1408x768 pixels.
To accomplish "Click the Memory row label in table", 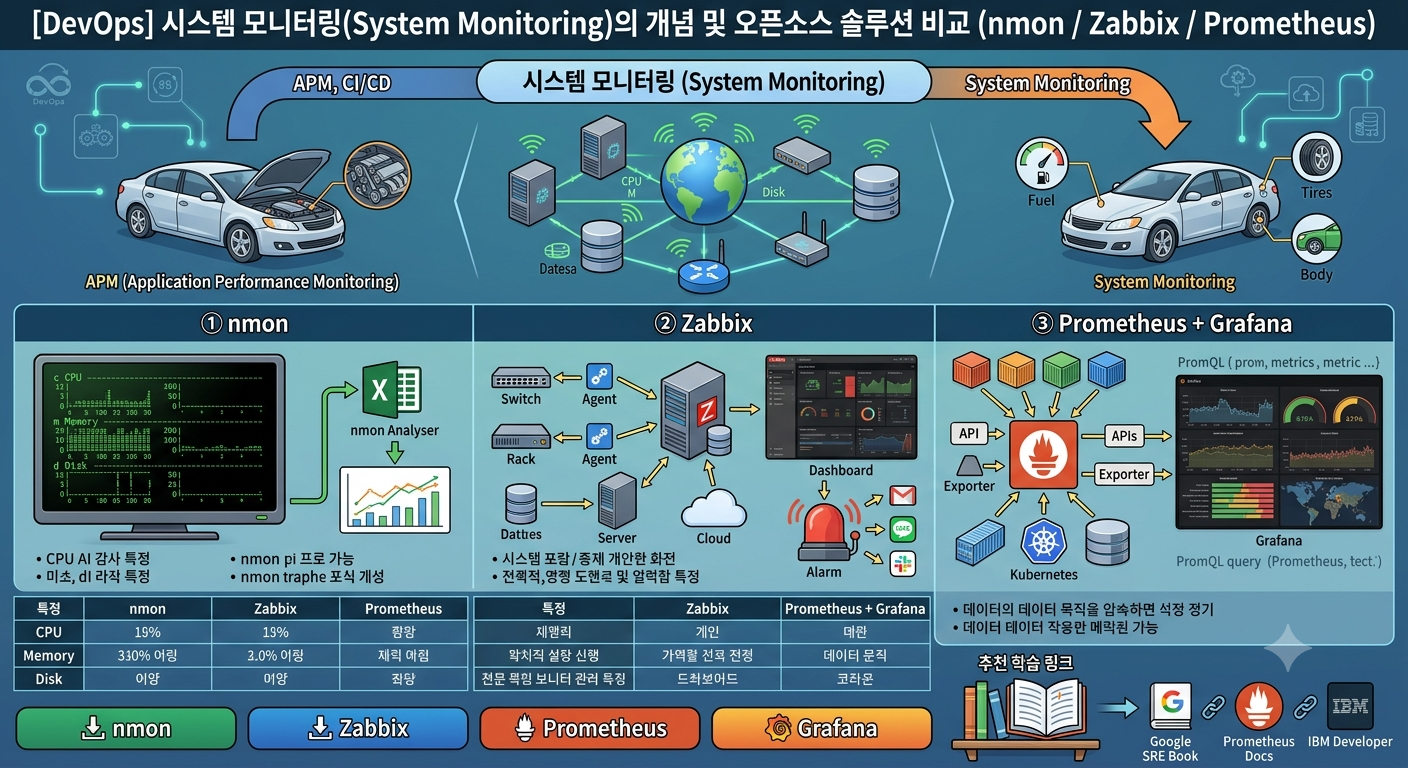I will [x=49, y=655].
